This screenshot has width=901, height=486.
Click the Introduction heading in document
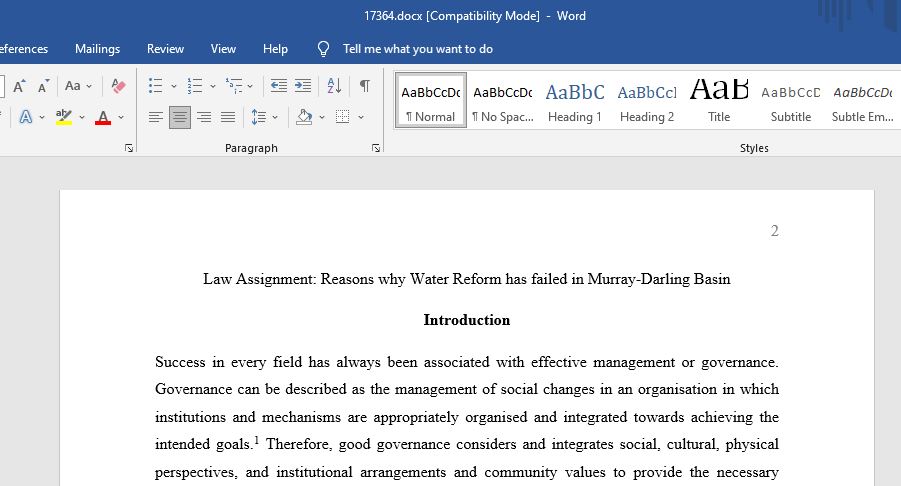(467, 320)
